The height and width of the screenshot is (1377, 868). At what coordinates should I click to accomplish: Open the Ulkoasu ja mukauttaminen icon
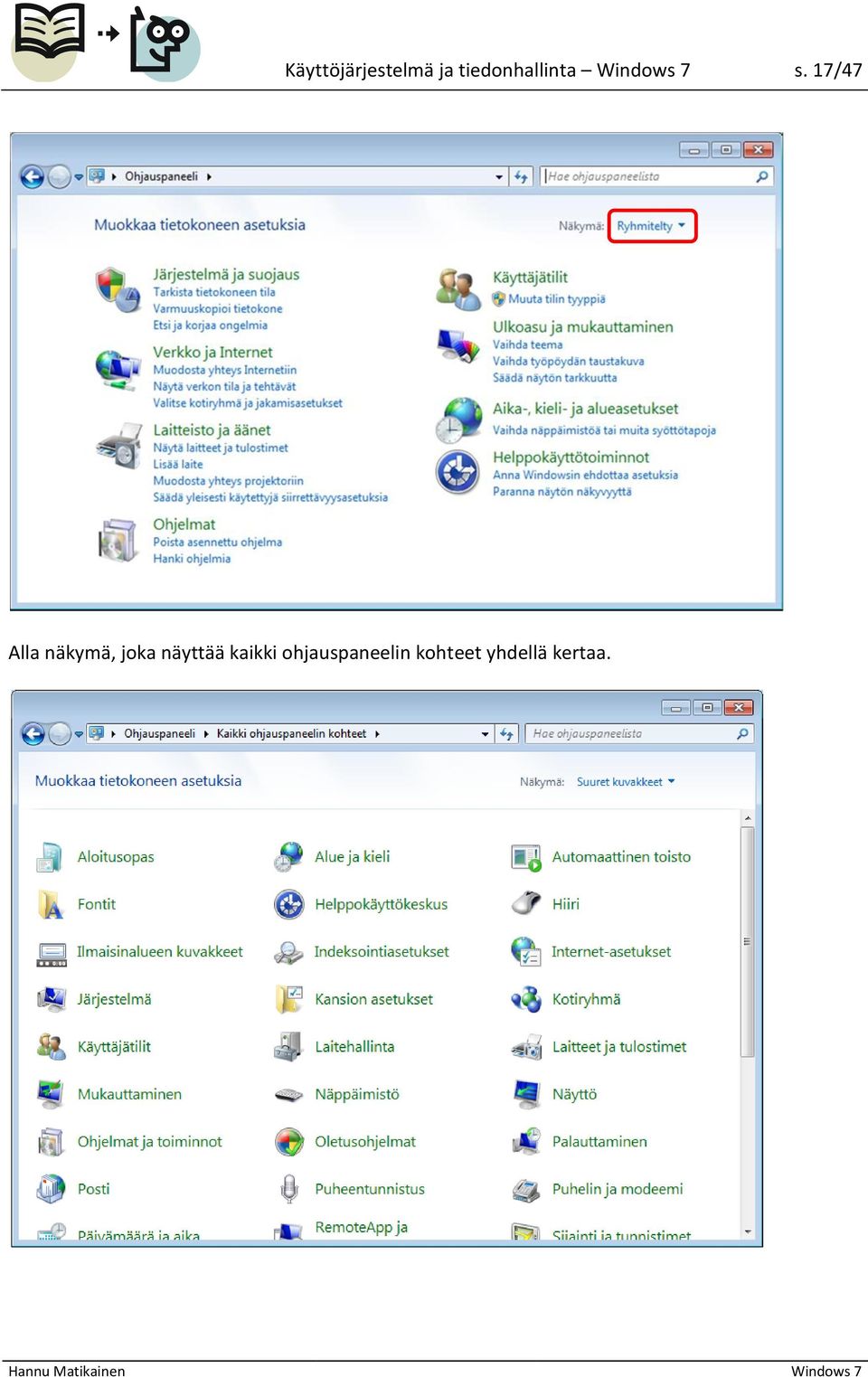458,345
